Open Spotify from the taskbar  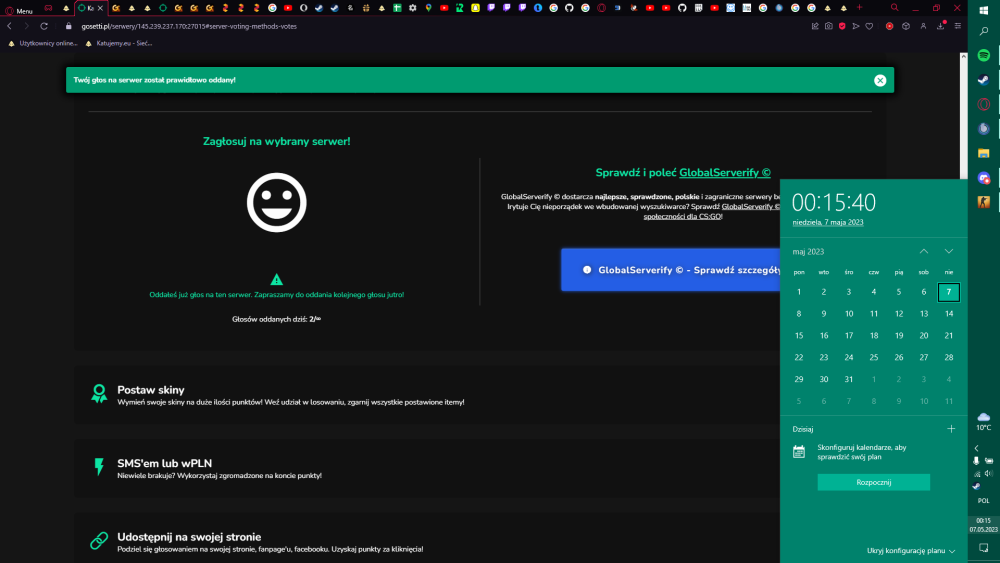click(x=984, y=55)
